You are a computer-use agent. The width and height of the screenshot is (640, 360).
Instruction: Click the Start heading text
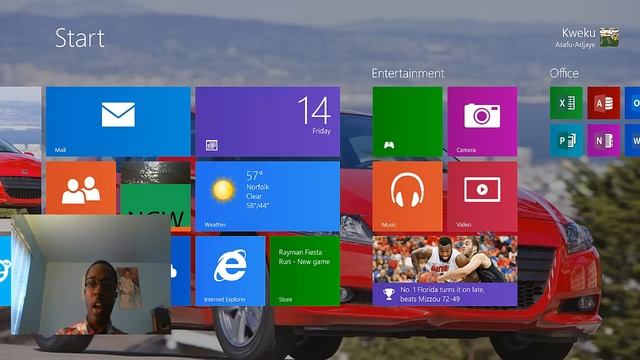click(80, 38)
